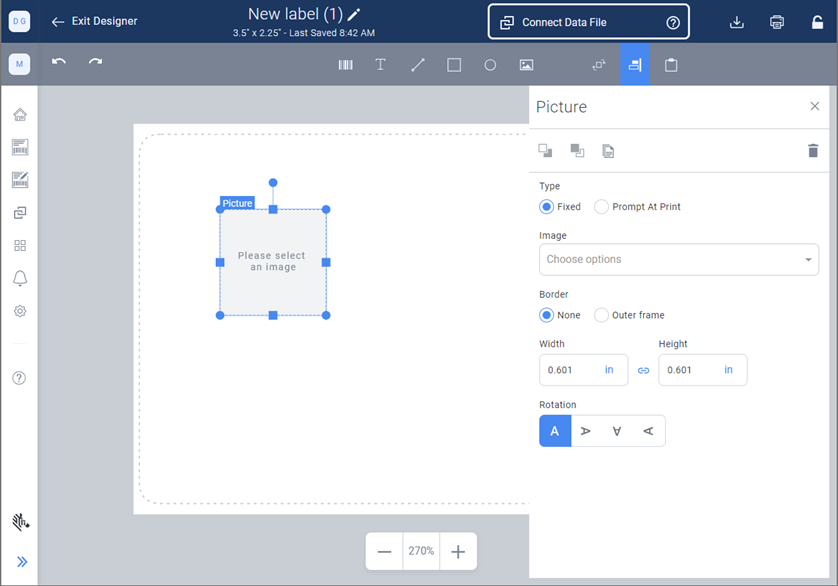Choose the Outer frame border option
838x586 pixels.
(601, 315)
